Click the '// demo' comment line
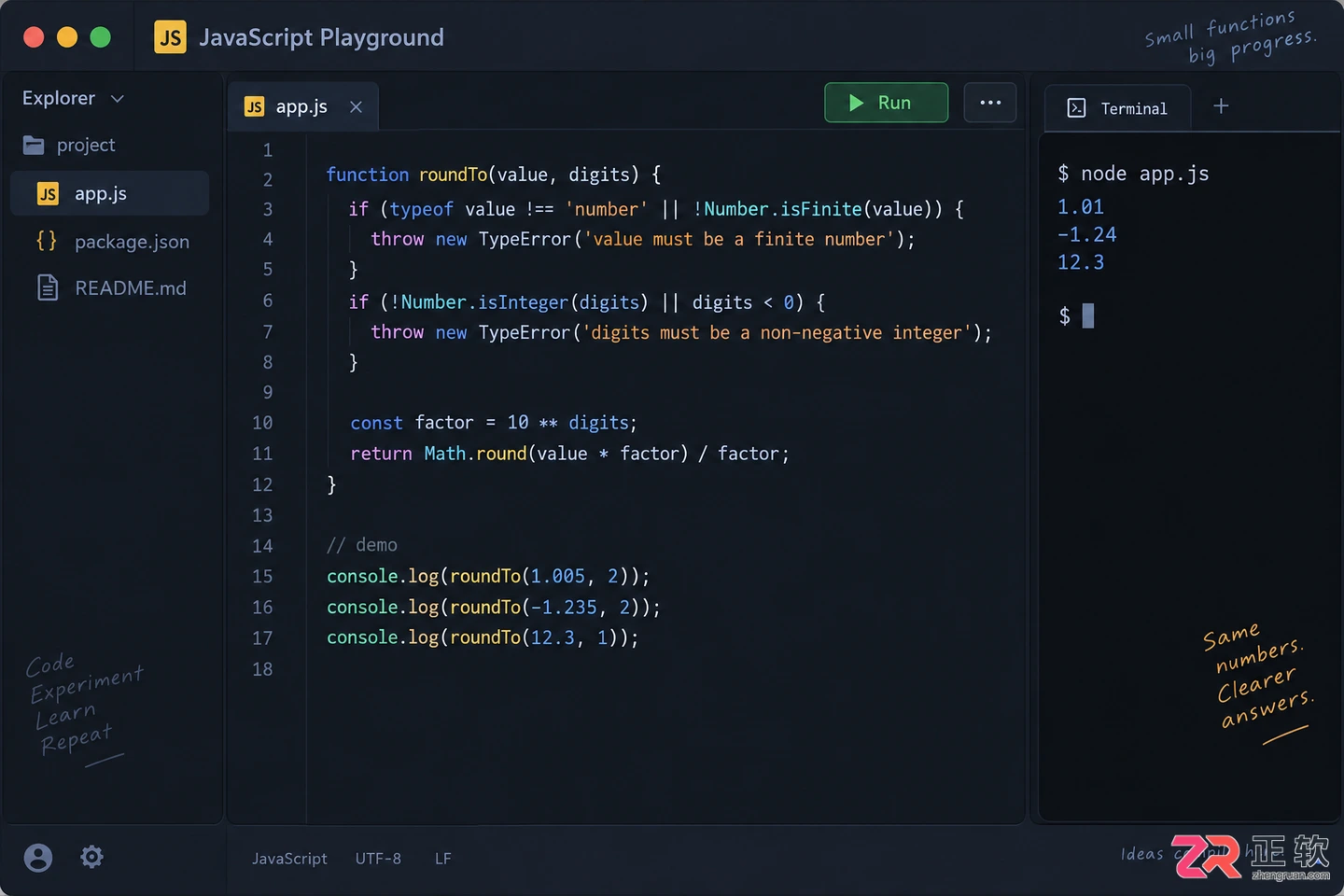The width and height of the screenshot is (1344, 896). tap(362, 545)
